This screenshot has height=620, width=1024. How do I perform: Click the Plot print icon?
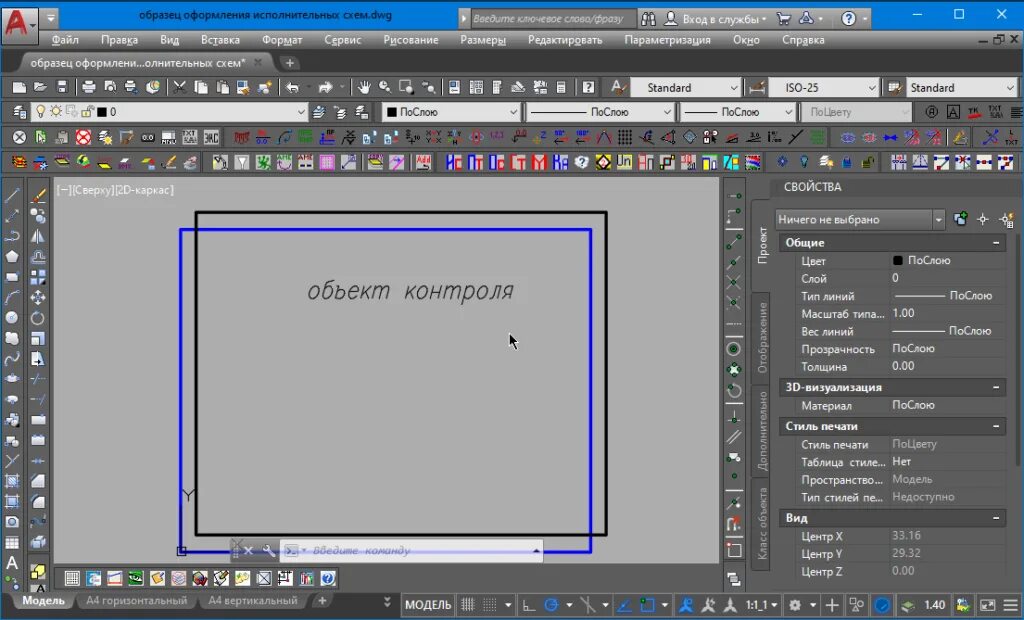click(89, 88)
